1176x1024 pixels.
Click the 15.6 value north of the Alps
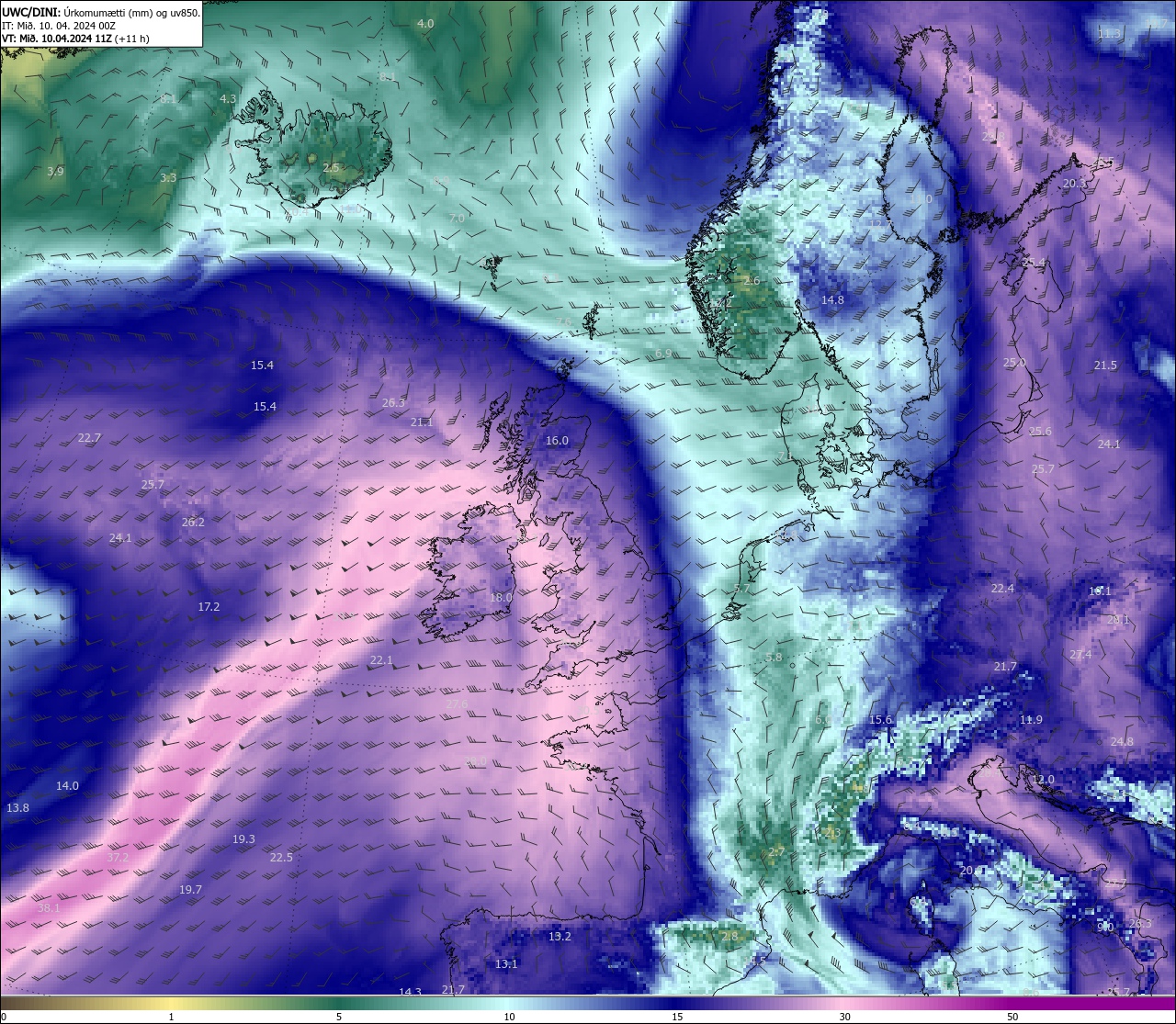(880, 720)
